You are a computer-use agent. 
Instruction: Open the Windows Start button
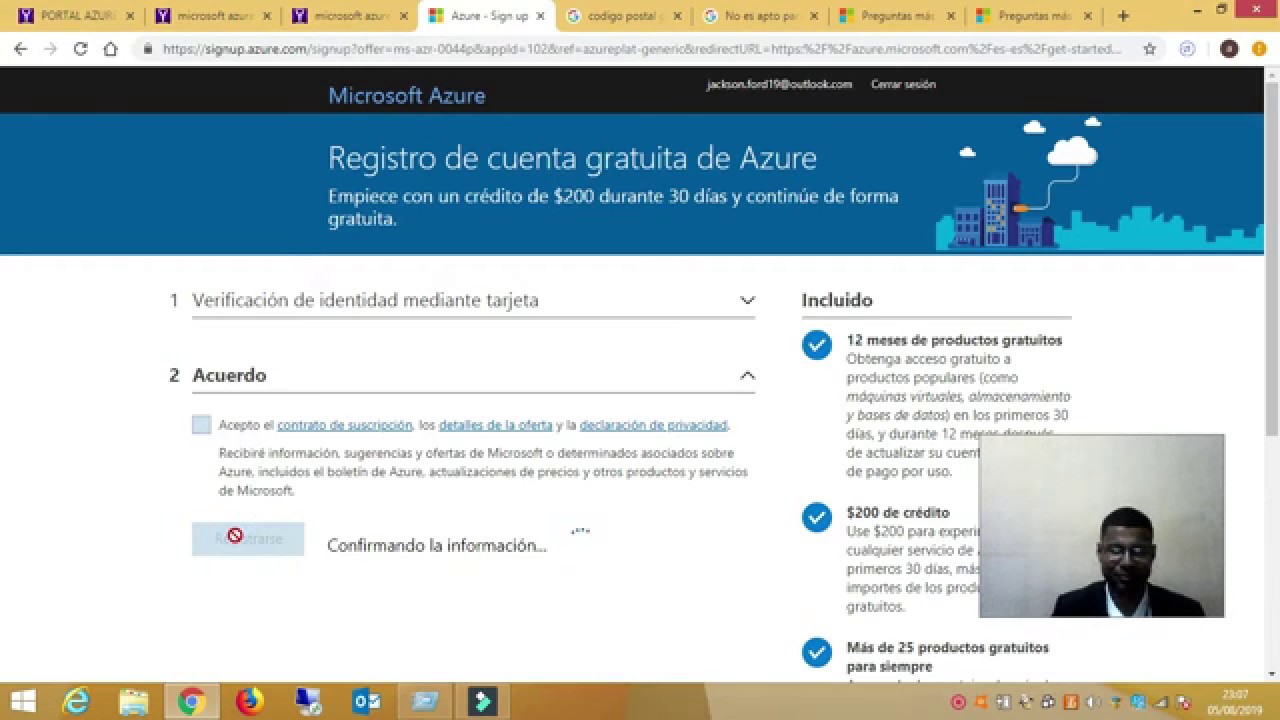[x=23, y=701]
